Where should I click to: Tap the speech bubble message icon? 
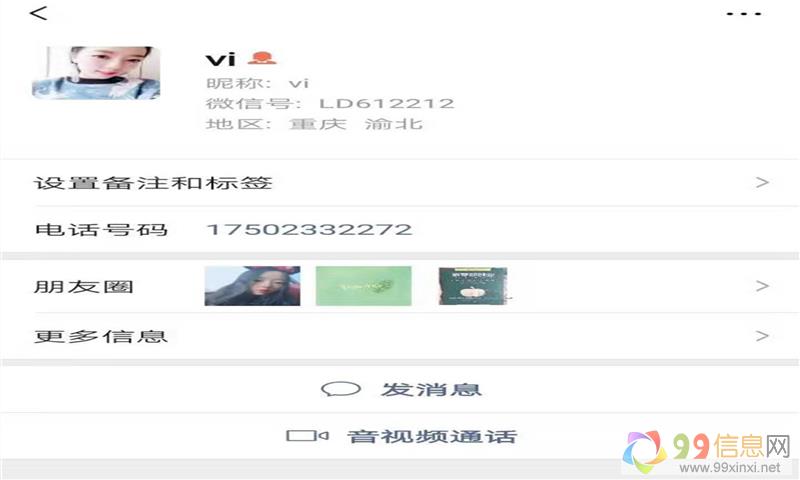[x=341, y=389]
